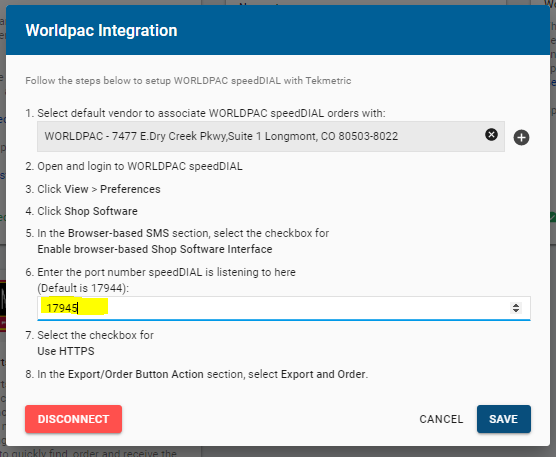Click the 'Use HTTPS' text in step 7

click(66, 351)
